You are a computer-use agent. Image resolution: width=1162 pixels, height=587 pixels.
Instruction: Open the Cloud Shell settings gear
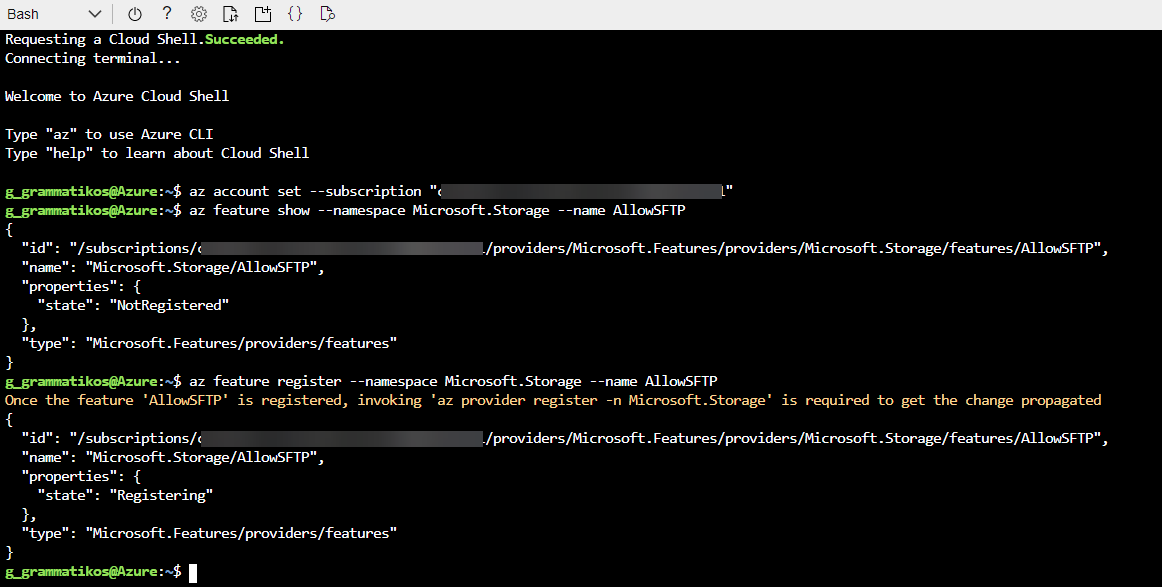[199, 14]
